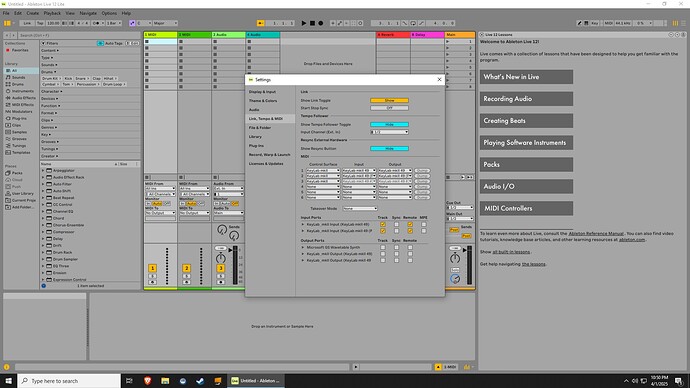
Task: Open Modulators category in browser
Action: point(22,111)
